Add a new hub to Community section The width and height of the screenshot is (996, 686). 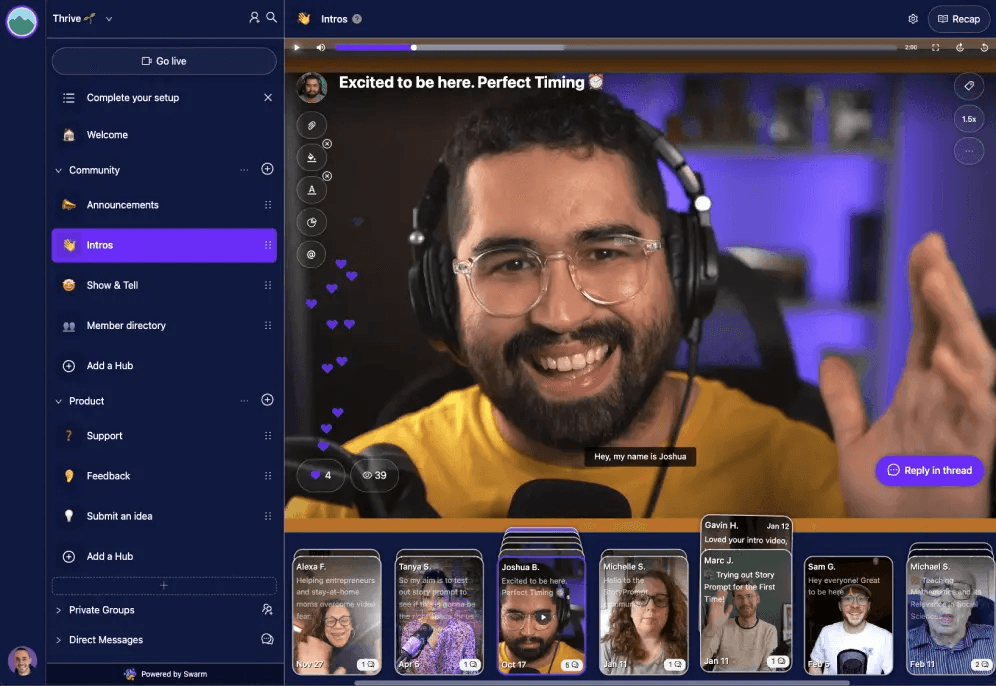point(267,169)
